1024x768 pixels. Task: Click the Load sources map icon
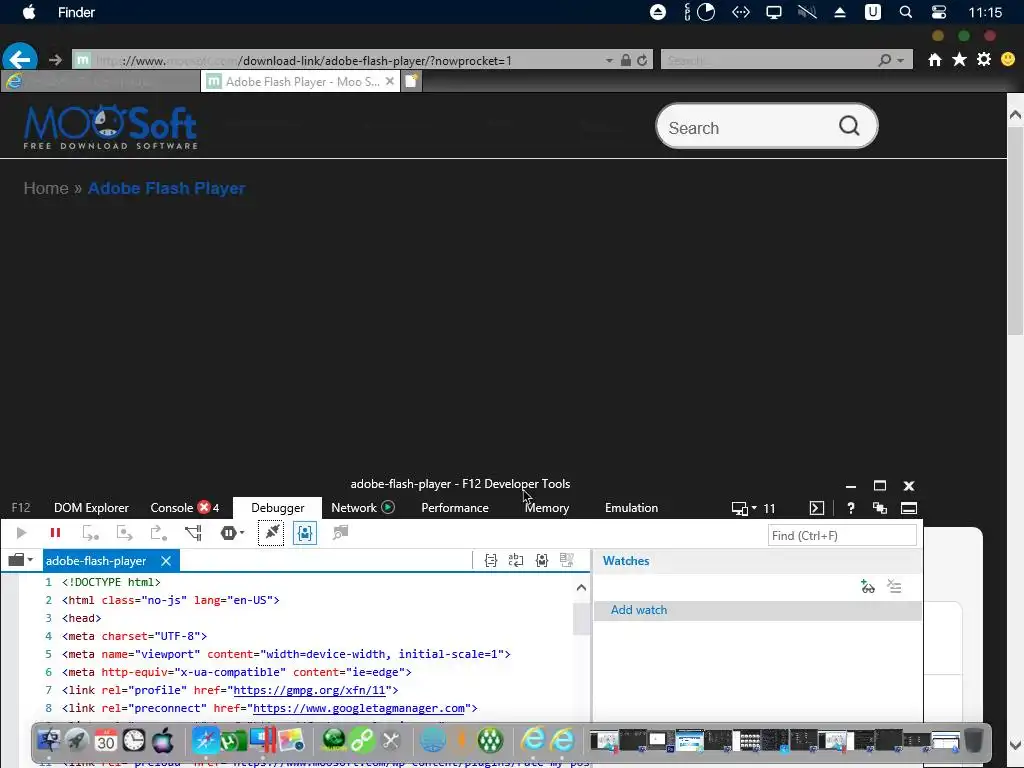coord(567,560)
